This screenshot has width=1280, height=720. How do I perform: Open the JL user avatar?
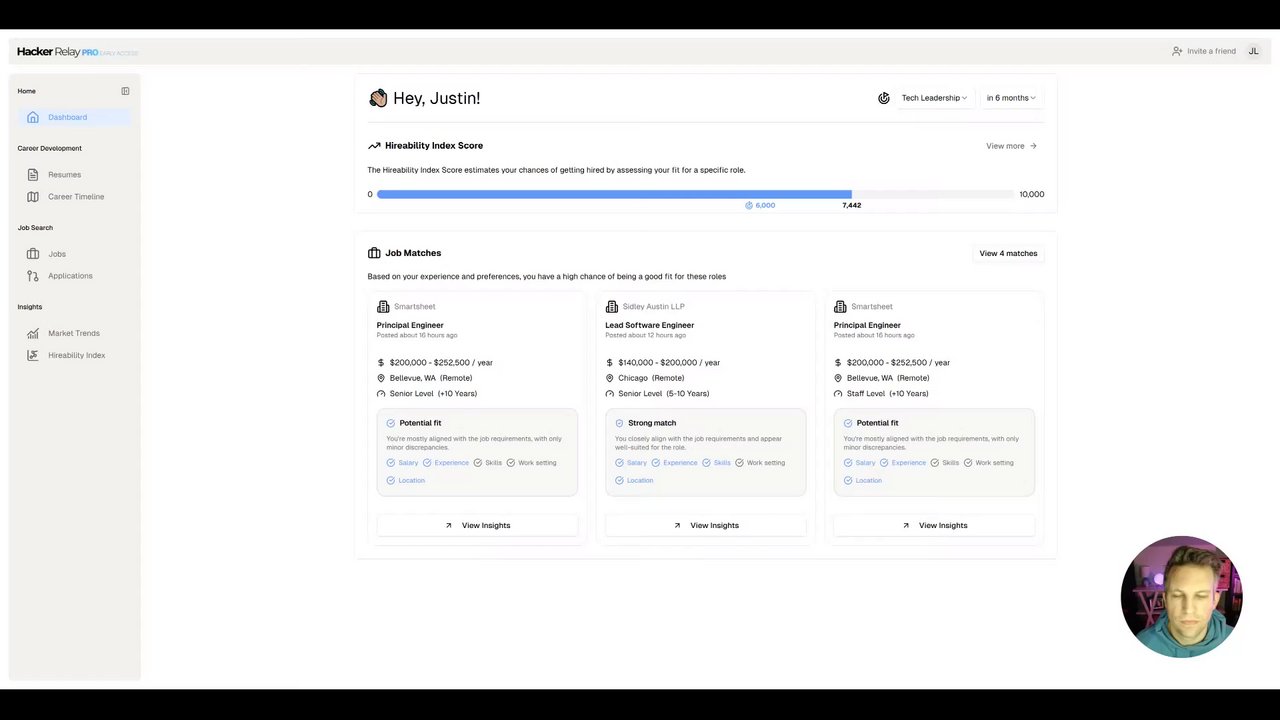pyautogui.click(x=1253, y=51)
